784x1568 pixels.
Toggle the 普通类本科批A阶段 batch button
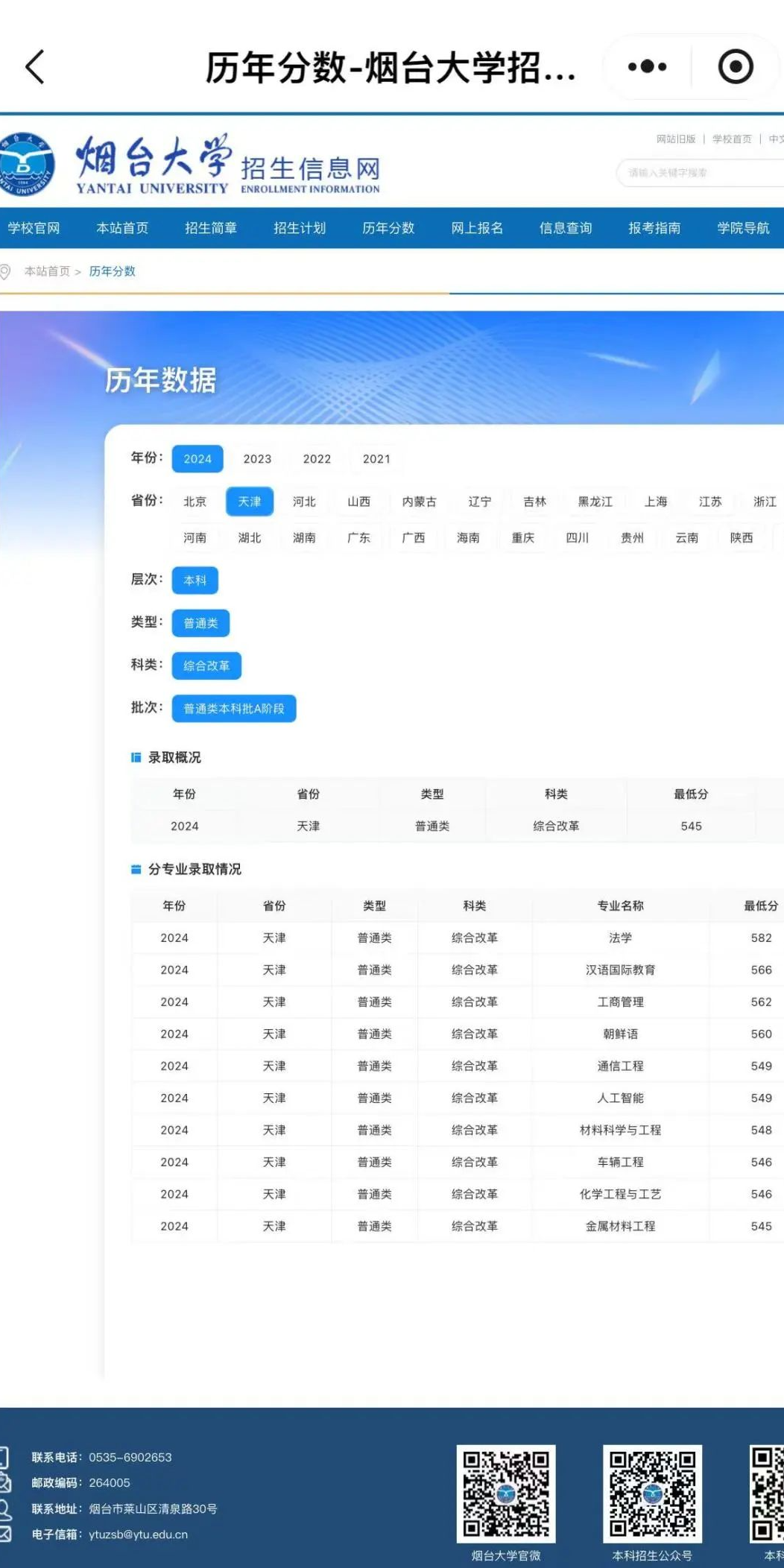(x=234, y=709)
